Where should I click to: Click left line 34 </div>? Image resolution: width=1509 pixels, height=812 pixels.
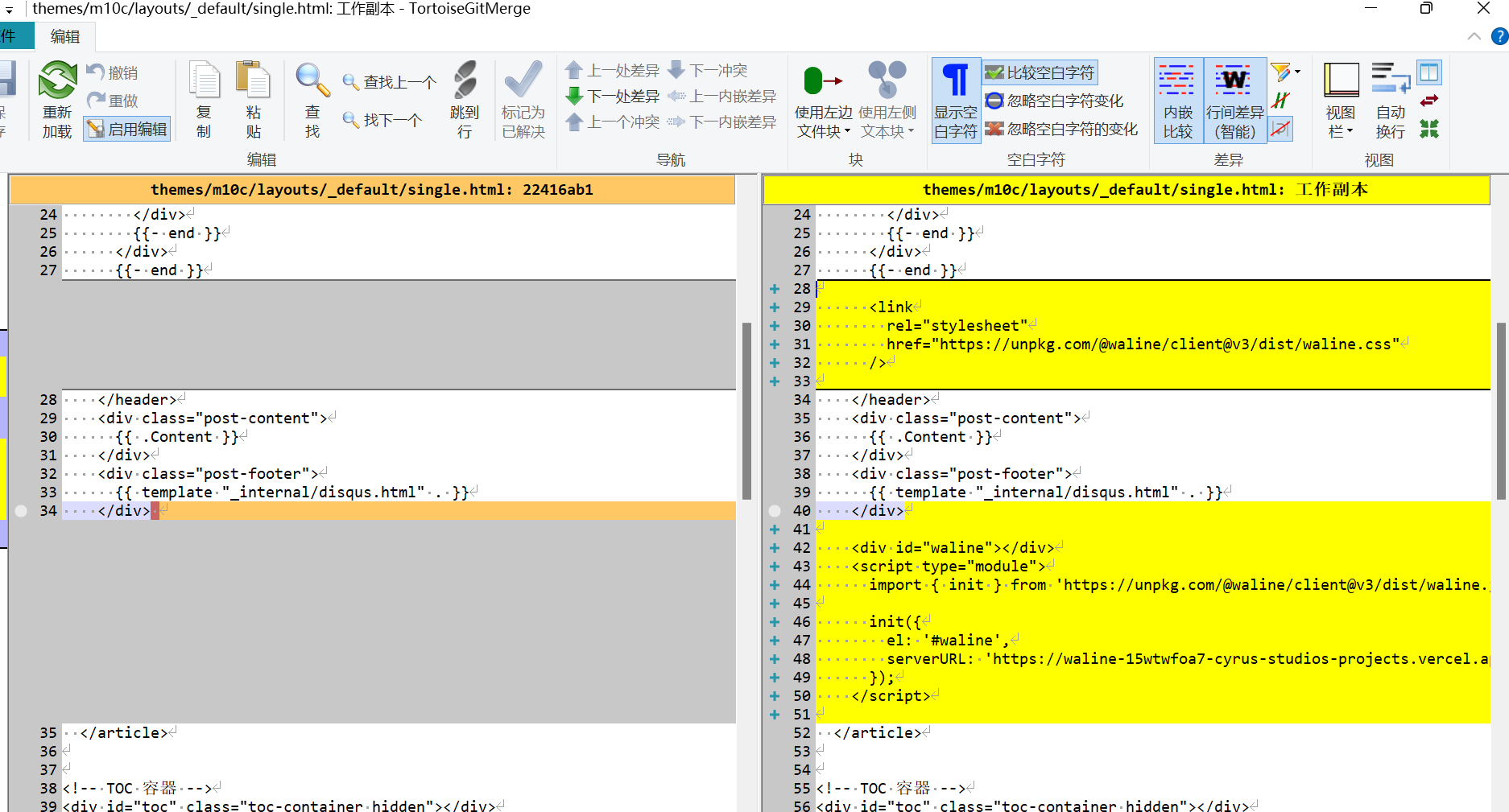tap(124, 510)
